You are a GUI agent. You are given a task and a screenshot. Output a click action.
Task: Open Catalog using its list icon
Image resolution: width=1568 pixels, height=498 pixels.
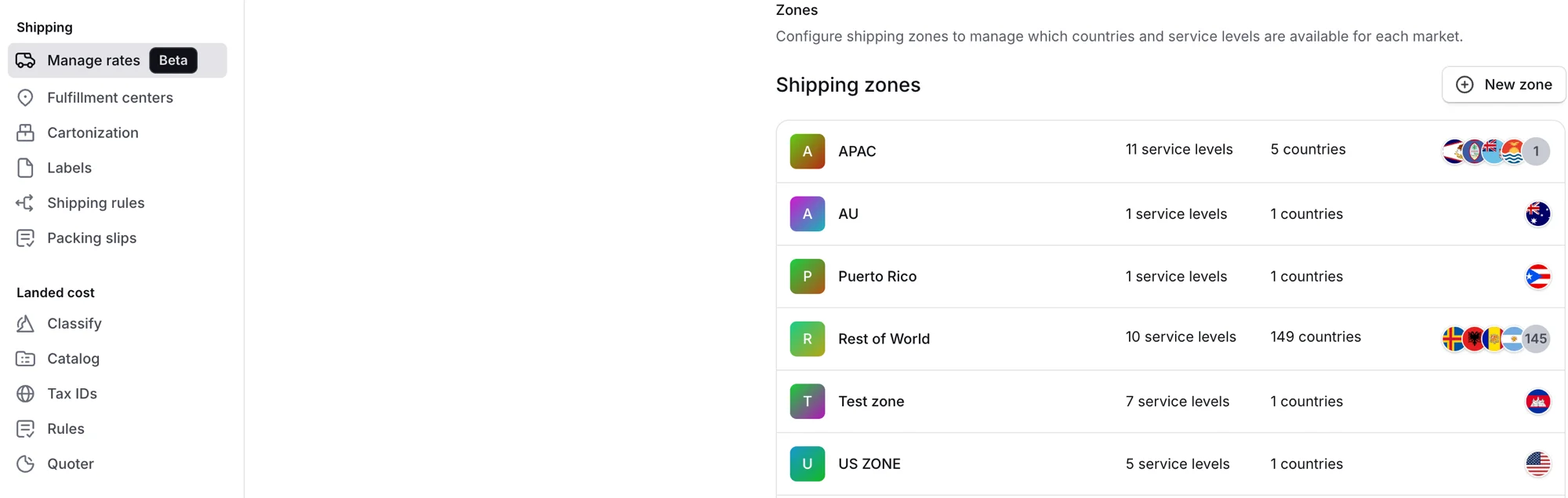click(x=24, y=358)
